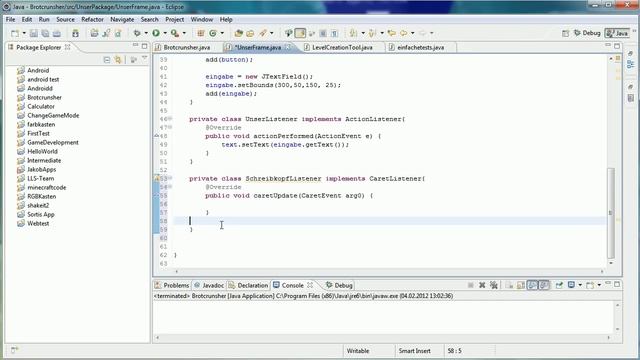Open the Window menu
The image size is (640, 360).
click(x=202, y=19)
